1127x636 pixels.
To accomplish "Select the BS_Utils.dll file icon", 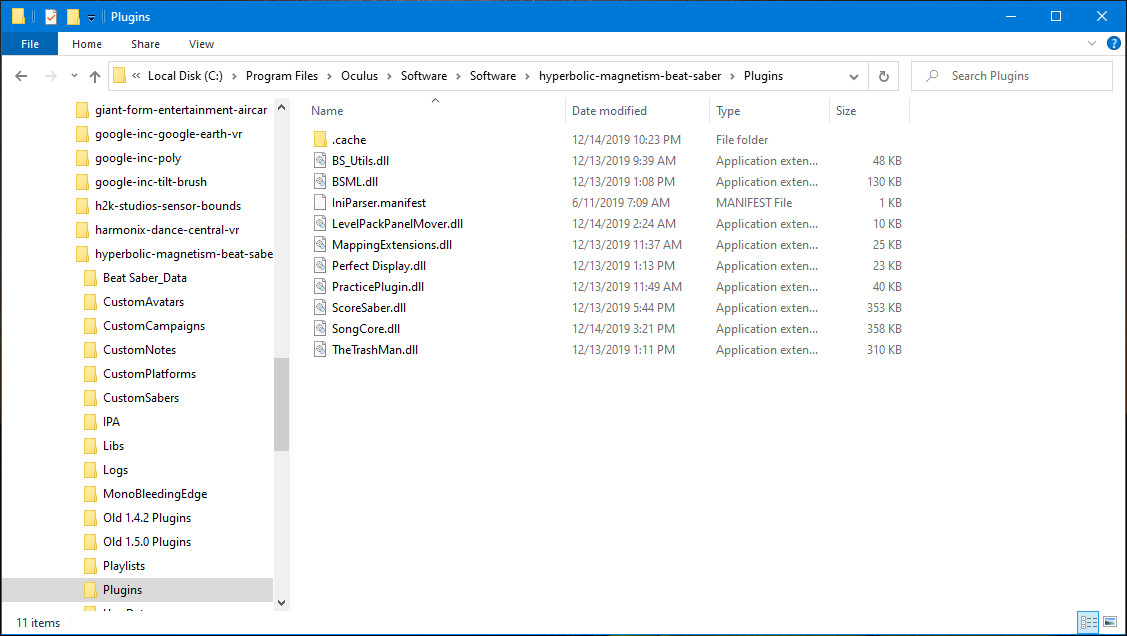I will [x=320, y=160].
